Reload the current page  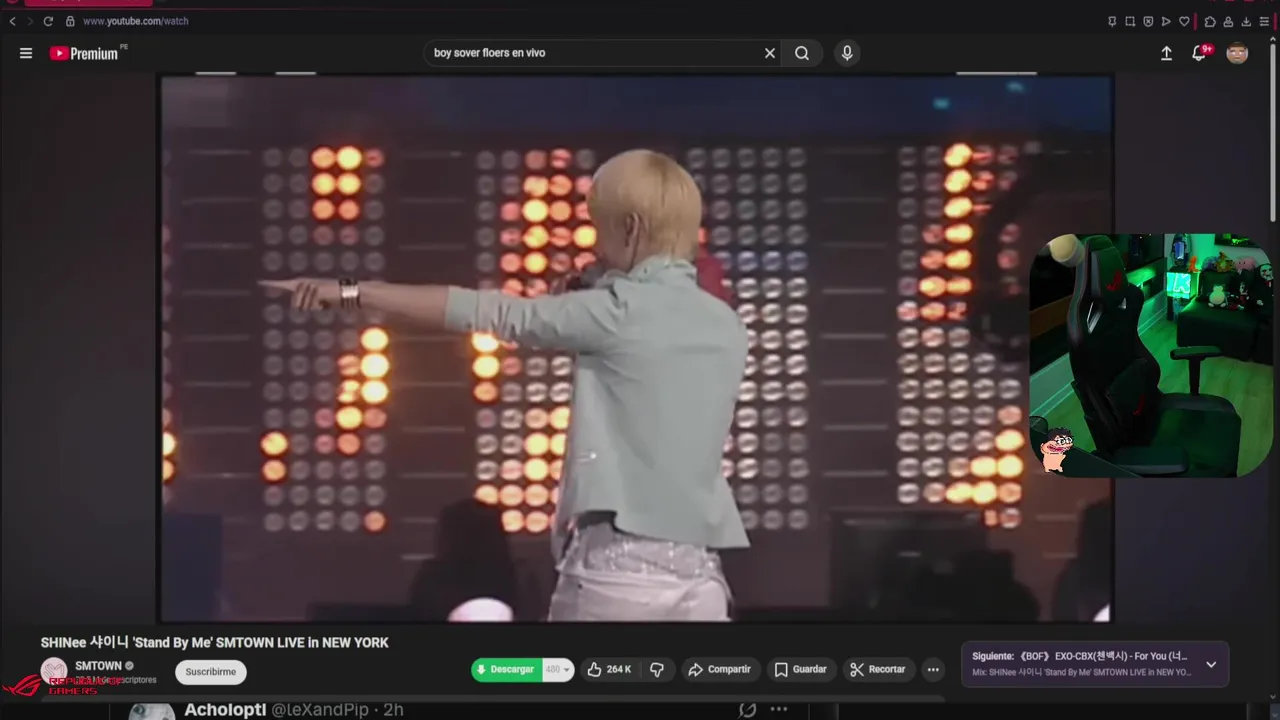click(x=47, y=21)
